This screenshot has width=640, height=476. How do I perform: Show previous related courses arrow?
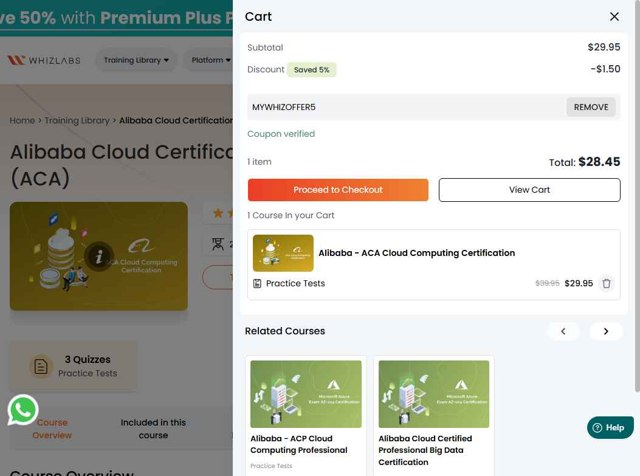coord(563,331)
